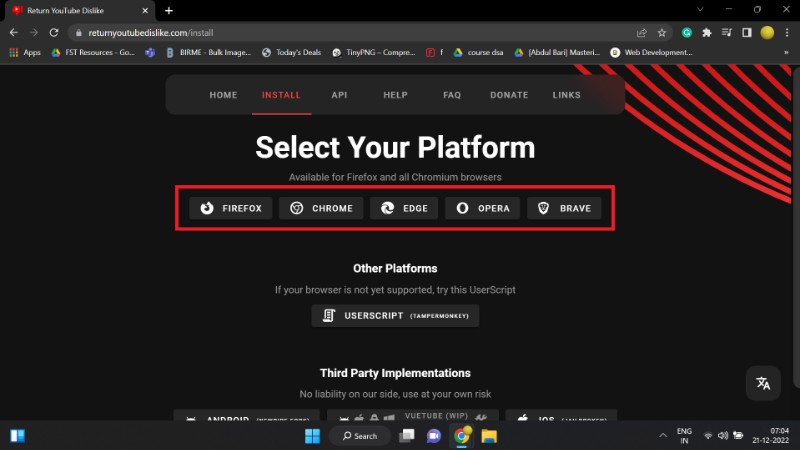Open the FAQ nav tab

[452, 95]
